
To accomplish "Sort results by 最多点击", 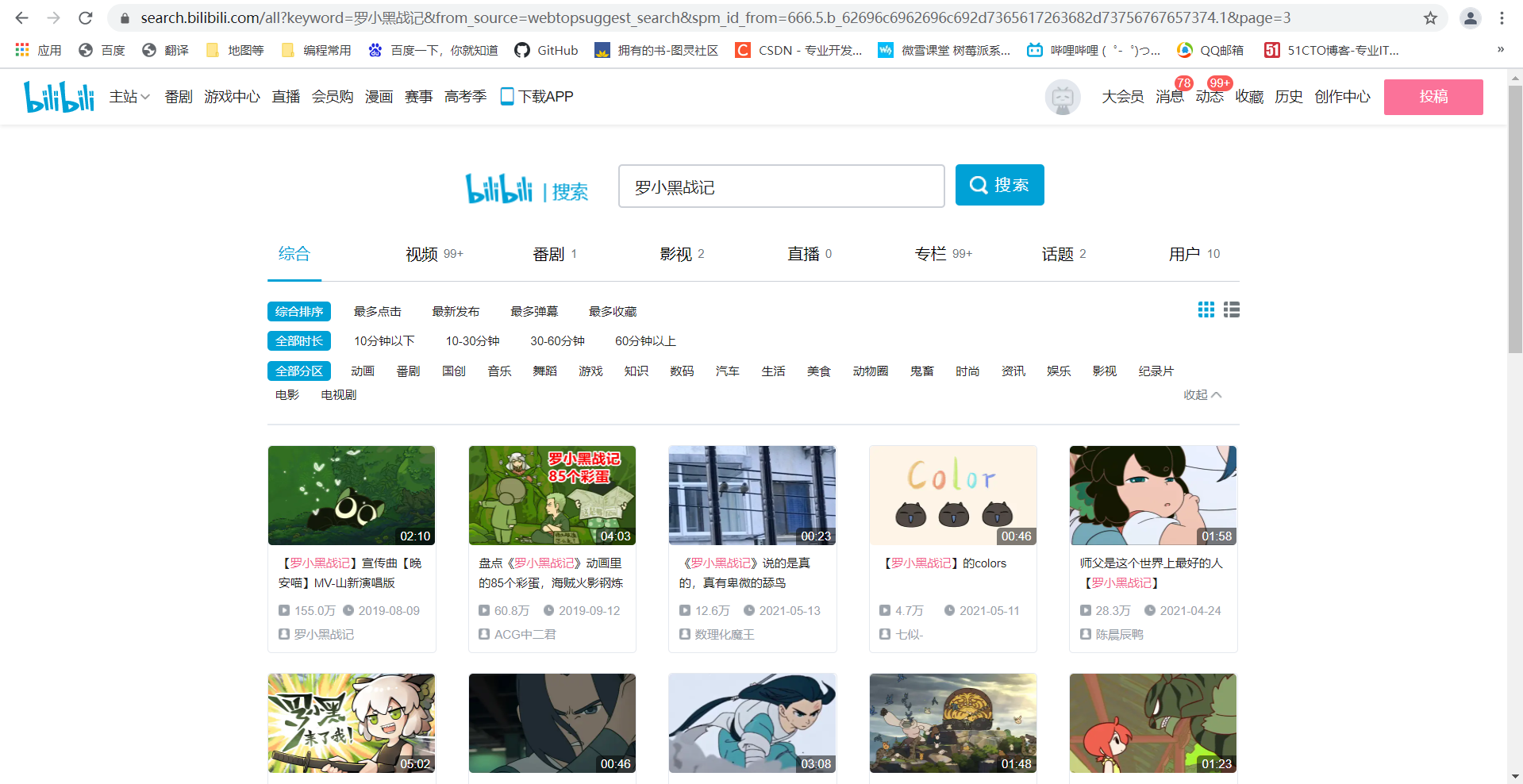I will tap(378, 312).
